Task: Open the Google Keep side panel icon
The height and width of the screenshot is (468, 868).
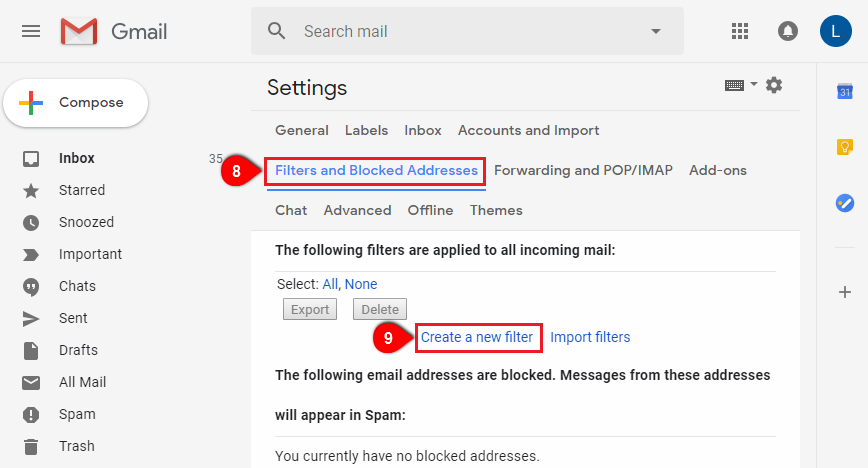Action: click(x=845, y=147)
